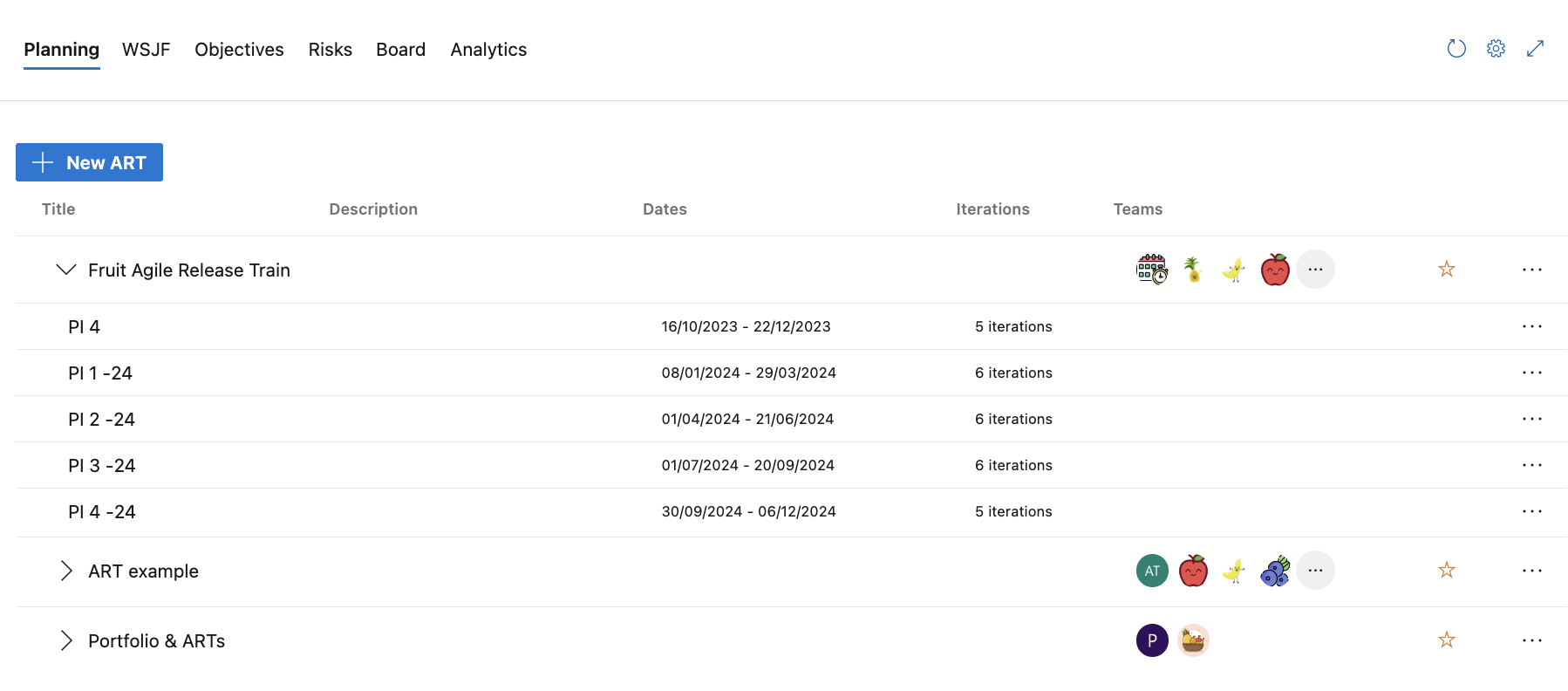Enter full screen with expand arrows icon

click(1535, 49)
